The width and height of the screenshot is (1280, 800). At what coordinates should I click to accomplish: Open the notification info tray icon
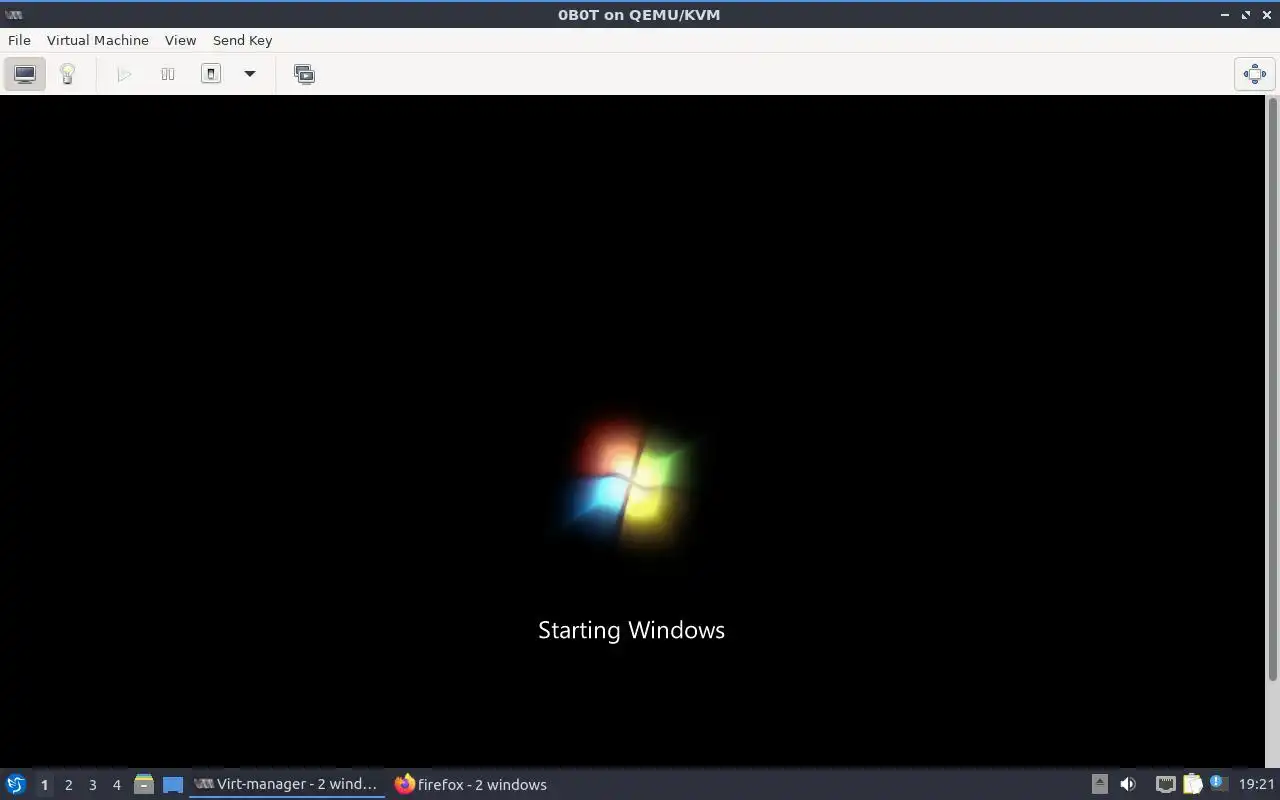pyautogui.click(x=1217, y=783)
